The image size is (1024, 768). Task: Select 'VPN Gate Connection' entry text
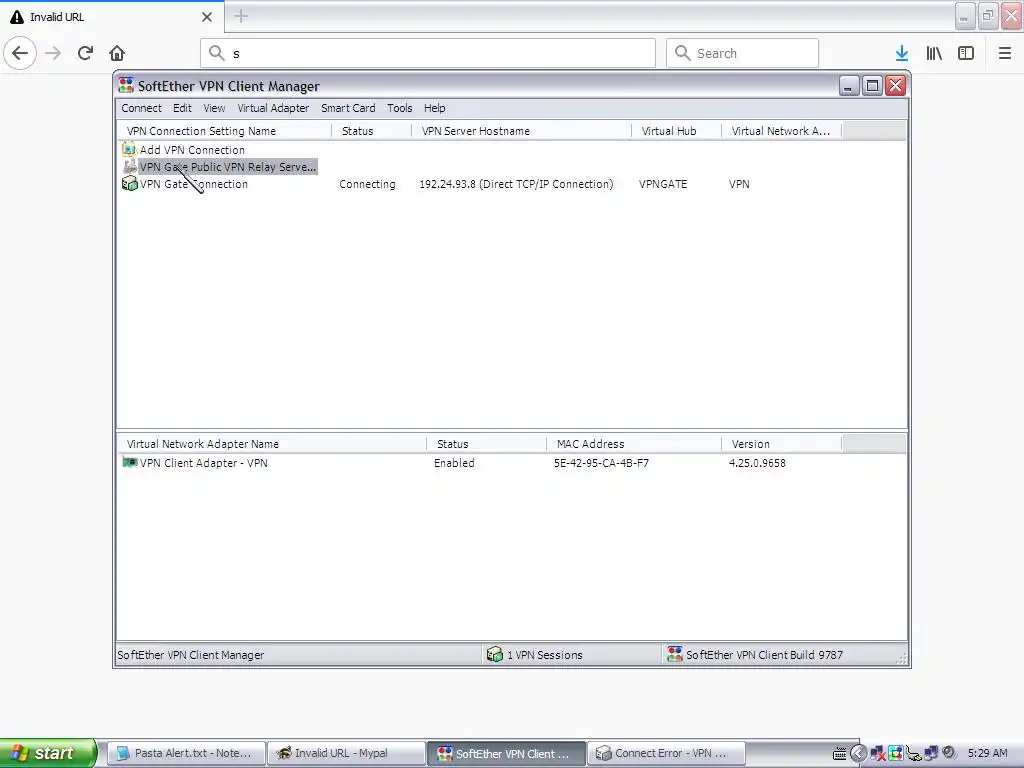point(194,184)
